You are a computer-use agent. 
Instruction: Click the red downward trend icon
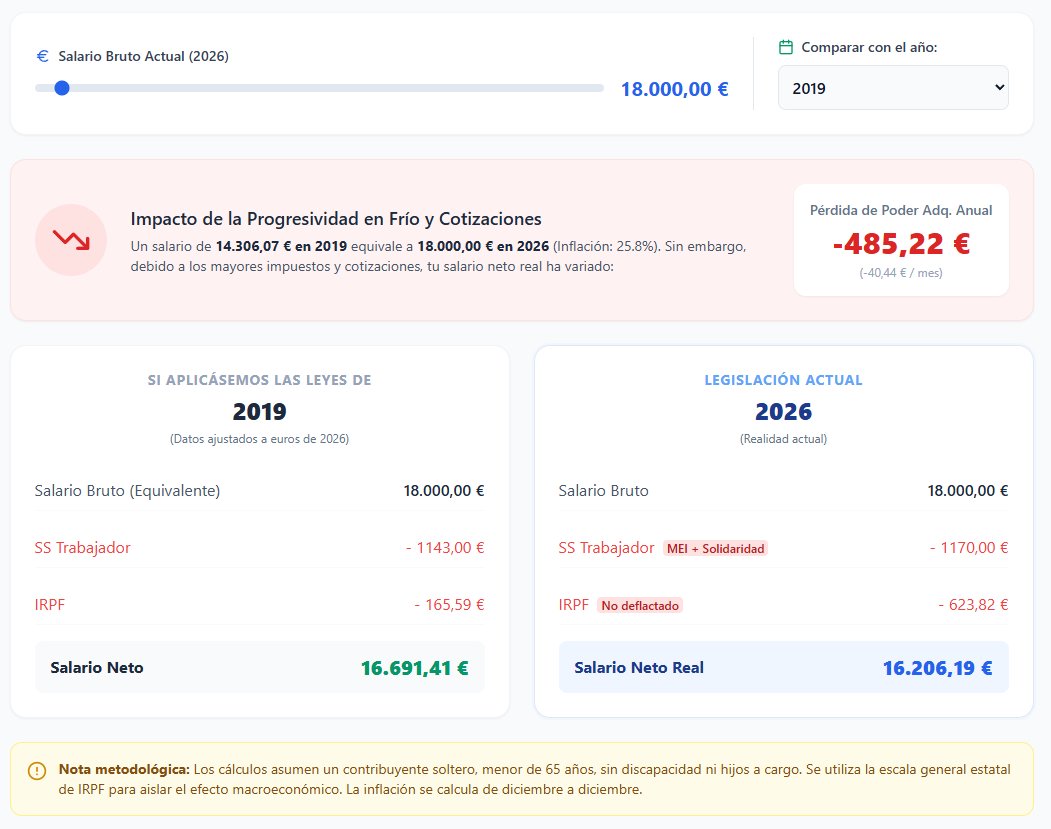[71, 240]
